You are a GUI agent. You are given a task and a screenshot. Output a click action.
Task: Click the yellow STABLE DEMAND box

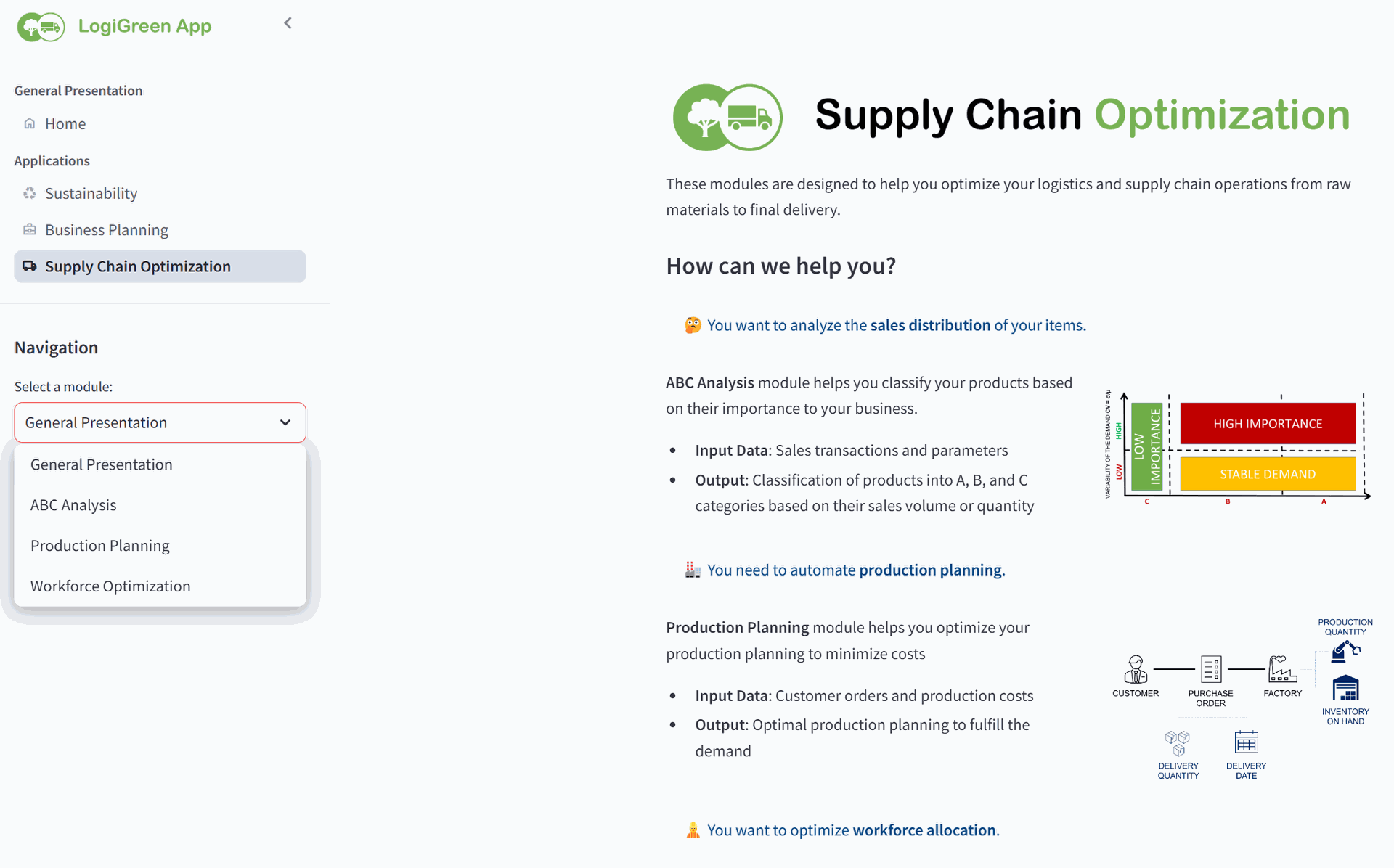[x=1268, y=474]
